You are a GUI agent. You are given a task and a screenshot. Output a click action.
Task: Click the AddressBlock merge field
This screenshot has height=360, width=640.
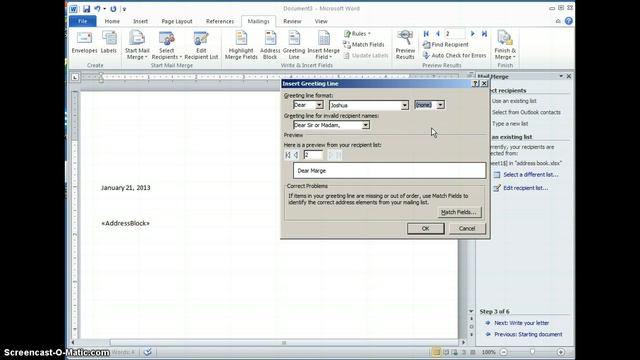tap(125, 223)
